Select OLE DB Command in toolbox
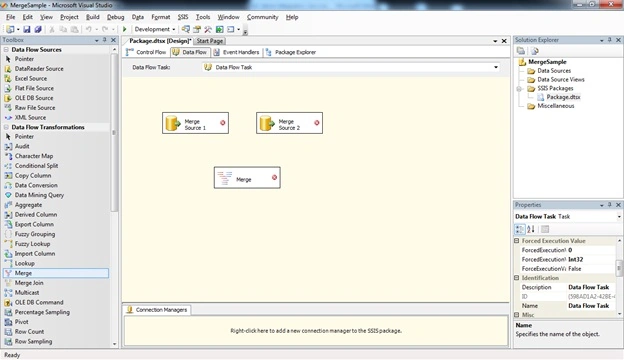Screen dimensions: 624x360 (39, 302)
